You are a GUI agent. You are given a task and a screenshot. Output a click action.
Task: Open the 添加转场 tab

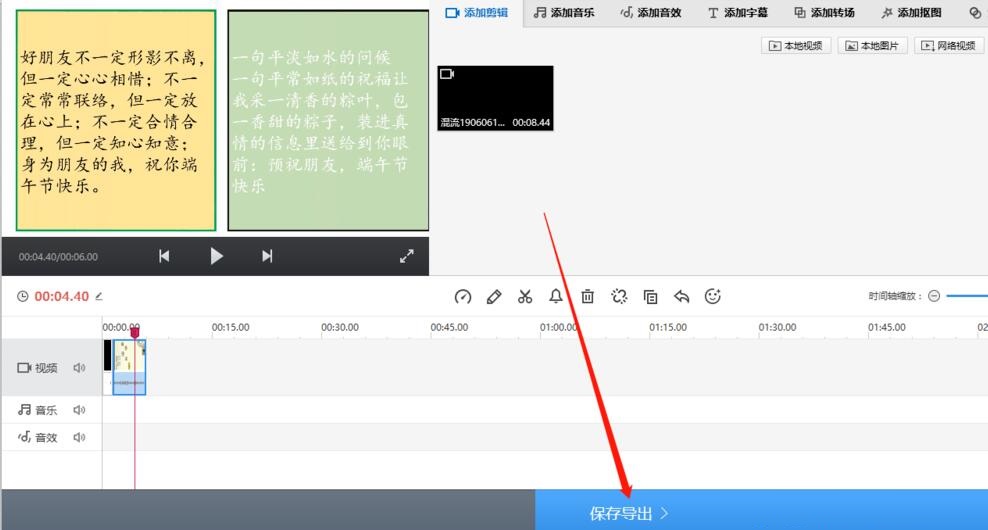tap(824, 13)
